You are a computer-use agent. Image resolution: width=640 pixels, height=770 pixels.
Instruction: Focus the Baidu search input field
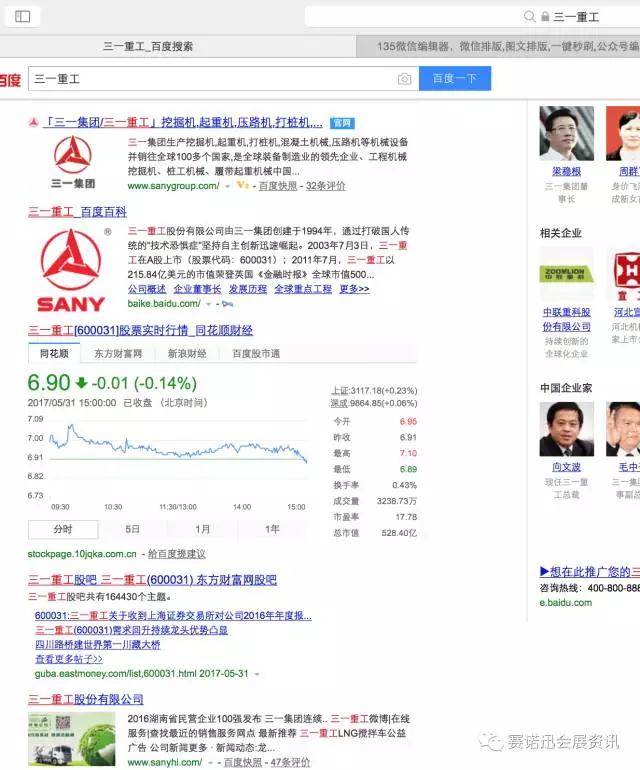pos(223,79)
